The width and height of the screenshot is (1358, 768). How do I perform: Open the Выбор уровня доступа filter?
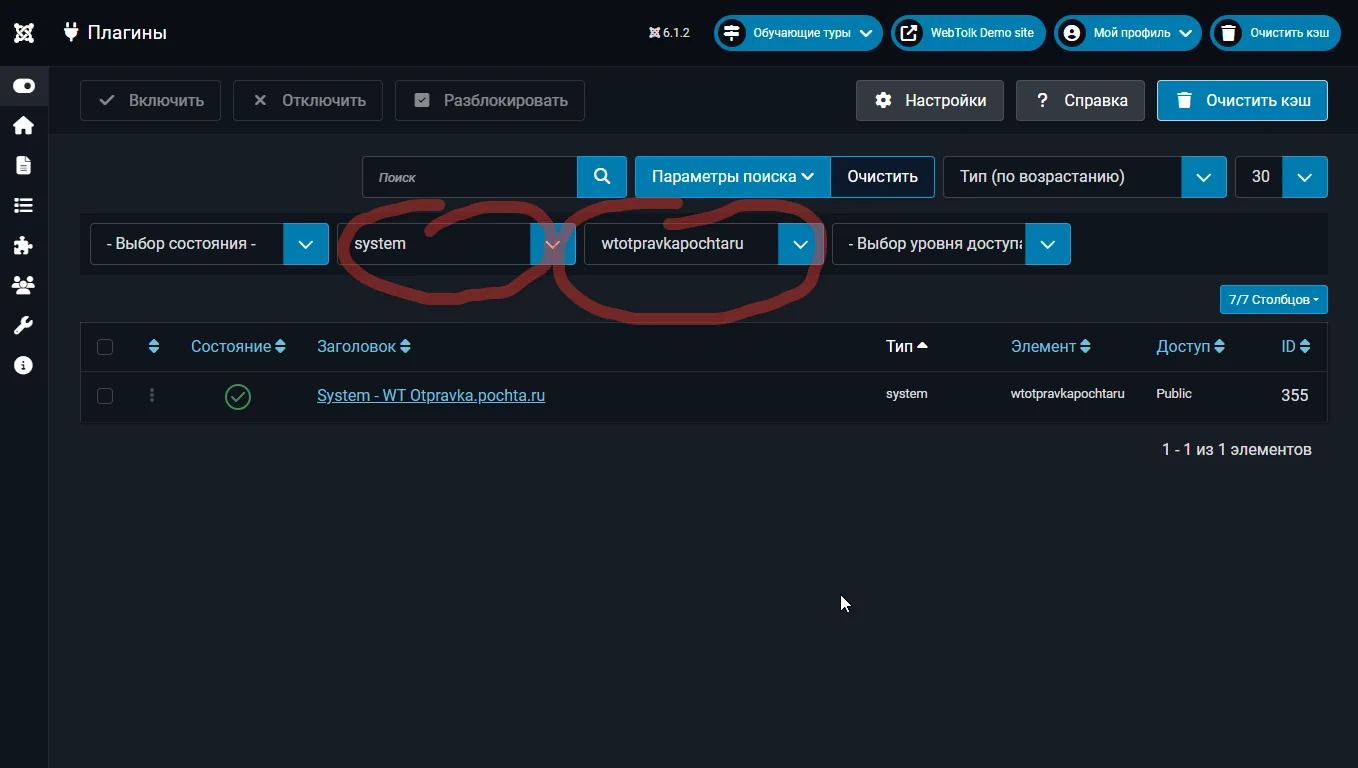pyautogui.click(x=951, y=244)
